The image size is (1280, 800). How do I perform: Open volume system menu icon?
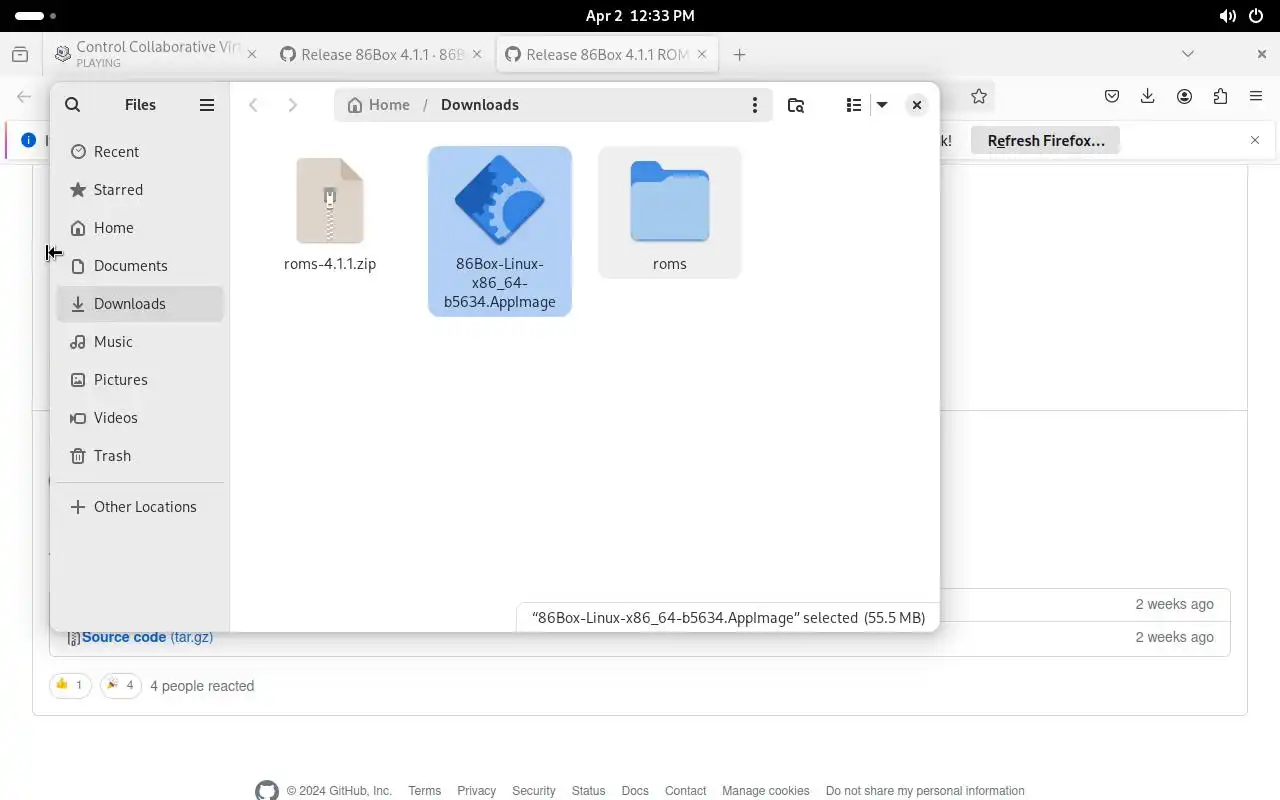[1227, 16]
